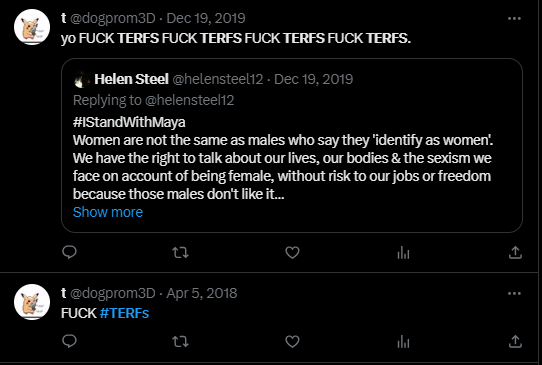Share the Dec 19, 2019 tweet
This screenshot has width=542, height=365.
tap(515, 252)
